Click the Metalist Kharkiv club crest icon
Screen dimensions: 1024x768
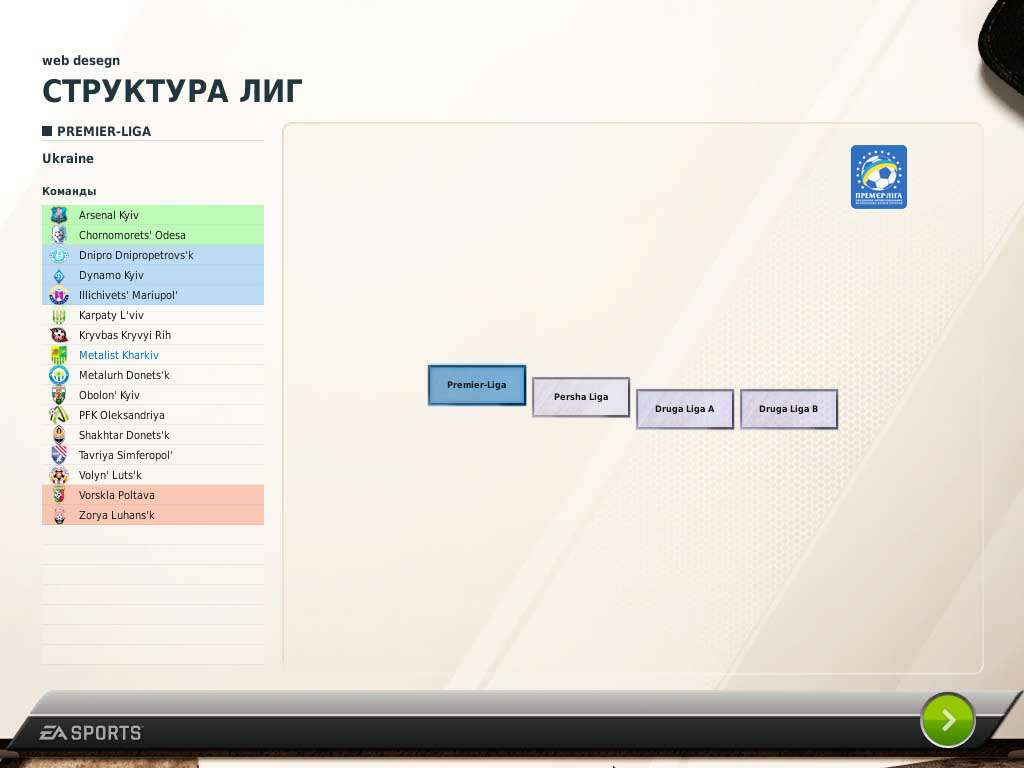(58, 355)
